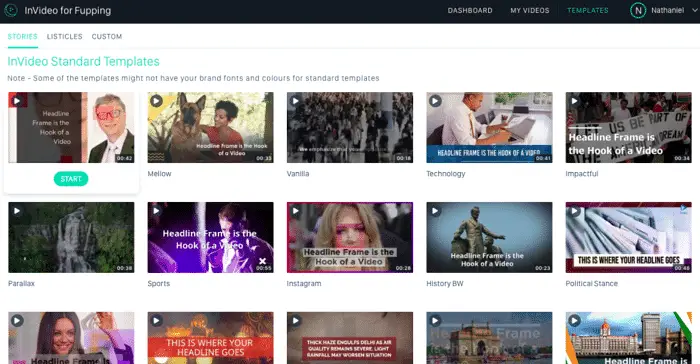The width and height of the screenshot is (700, 364).
Task: Click the Technology template label
Action: click(x=446, y=174)
